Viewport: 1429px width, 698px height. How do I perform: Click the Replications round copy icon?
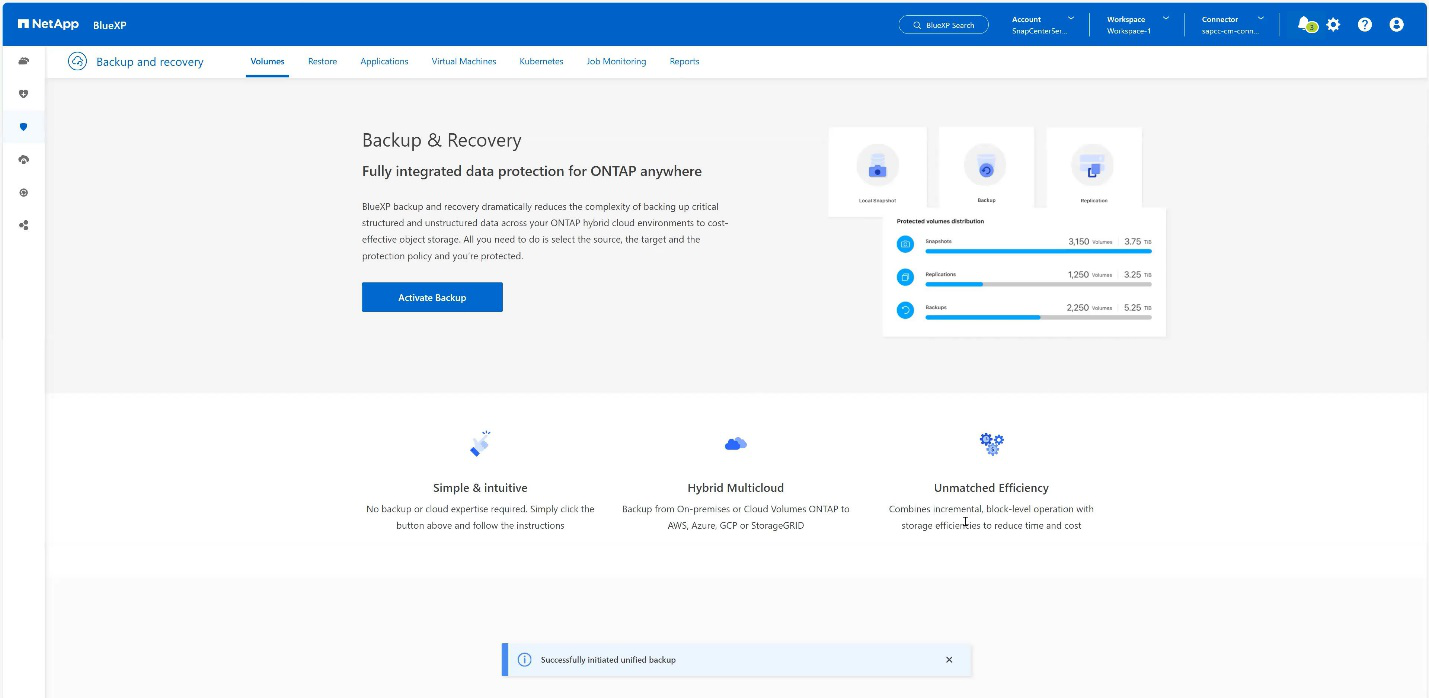(905, 277)
